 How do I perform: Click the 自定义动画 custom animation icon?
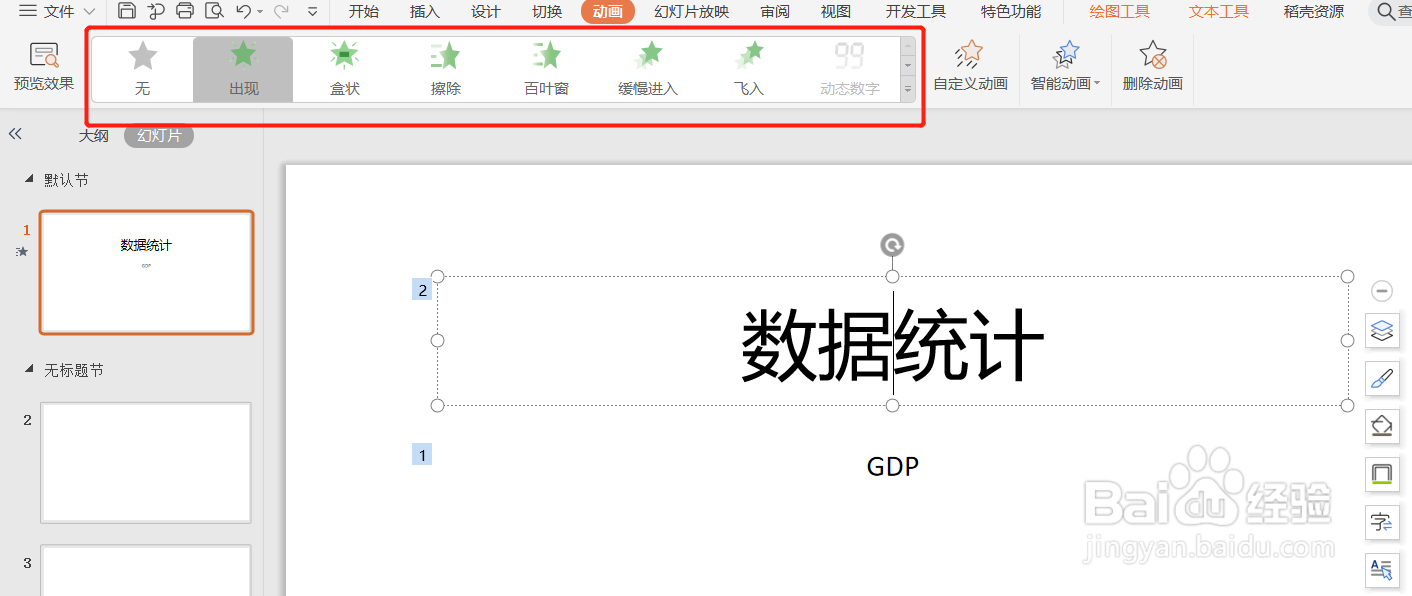pos(969,67)
